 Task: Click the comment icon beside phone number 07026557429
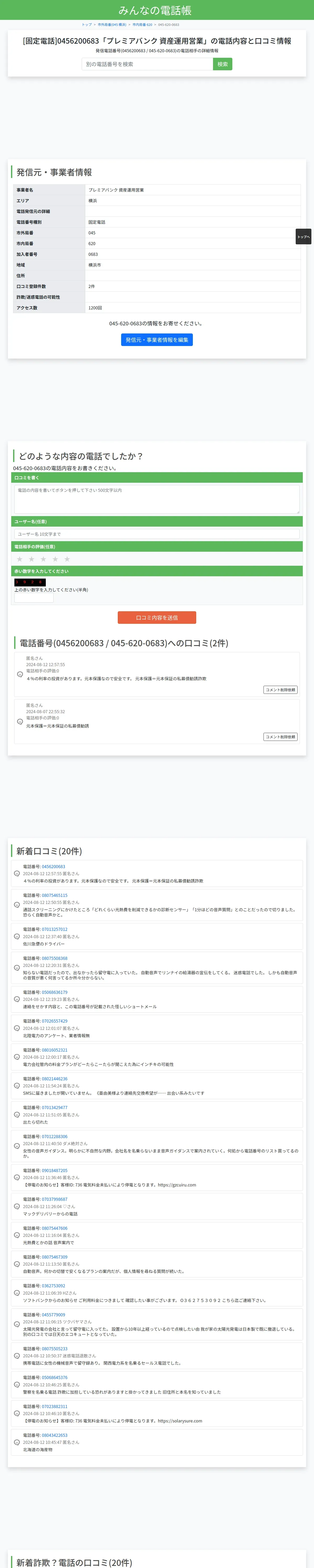17,1028
